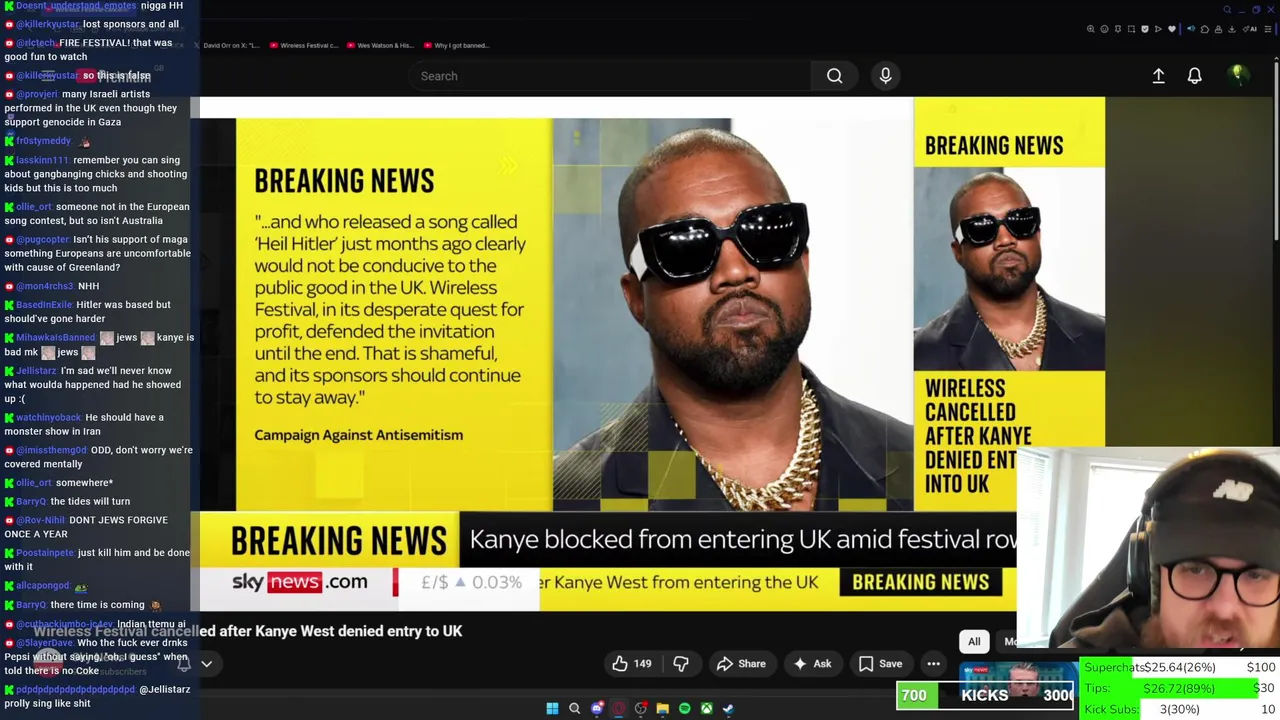Click chat username '@Rov-Nihil'
Viewport: 1280px width, 720px height.
click(41, 520)
